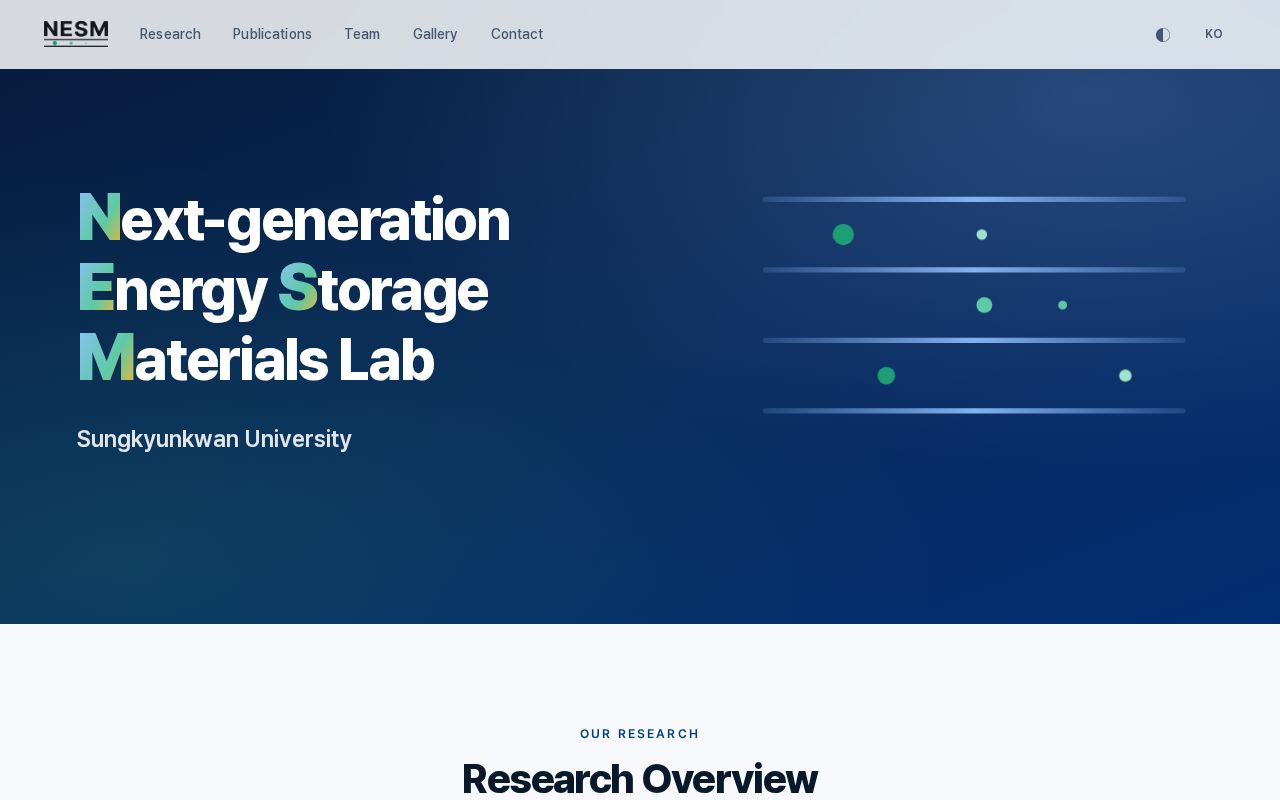Open the Research menu item
1280x800 pixels.
point(170,34)
